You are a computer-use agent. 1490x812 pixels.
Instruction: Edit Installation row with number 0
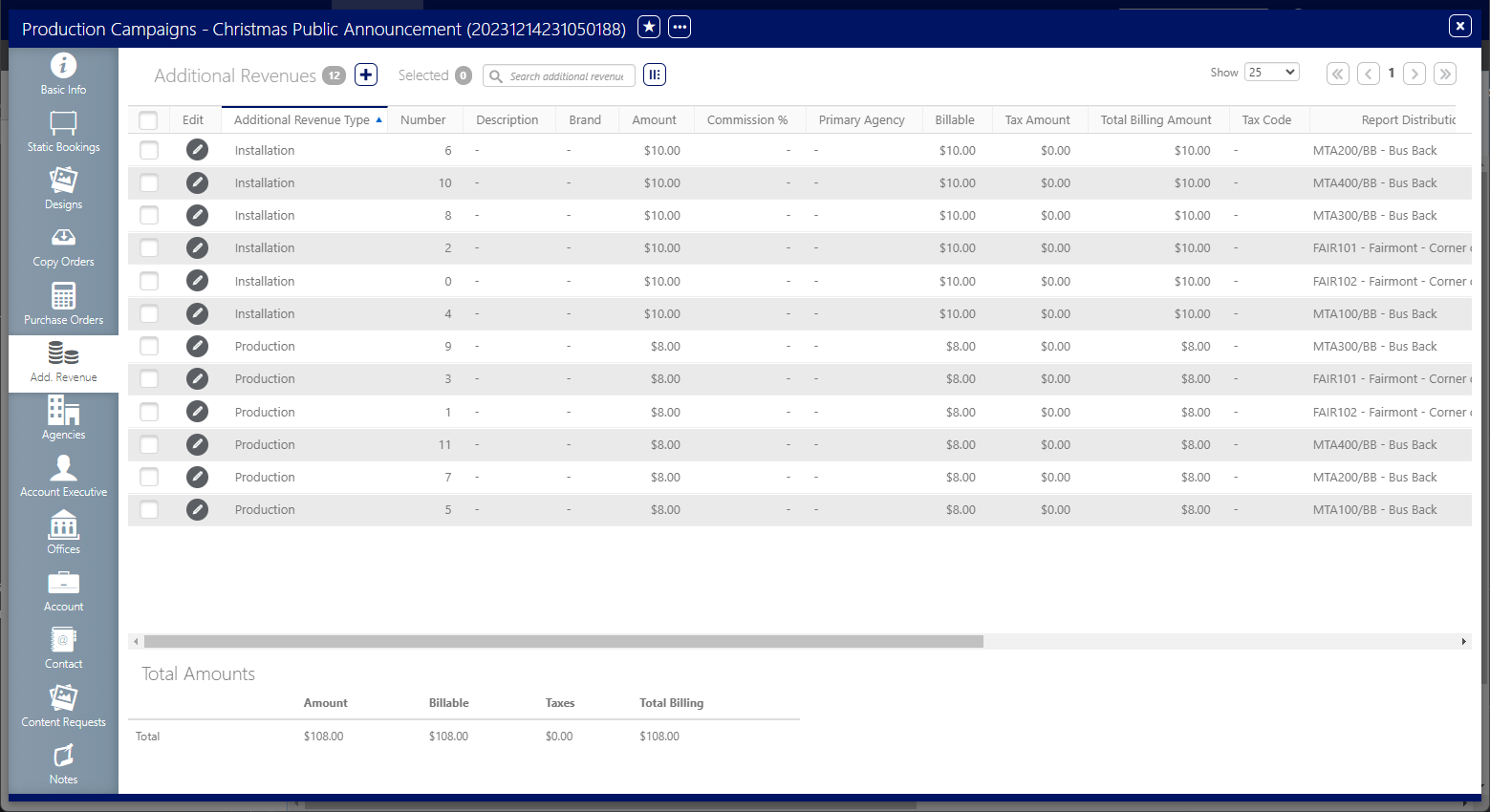tap(197, 281)
